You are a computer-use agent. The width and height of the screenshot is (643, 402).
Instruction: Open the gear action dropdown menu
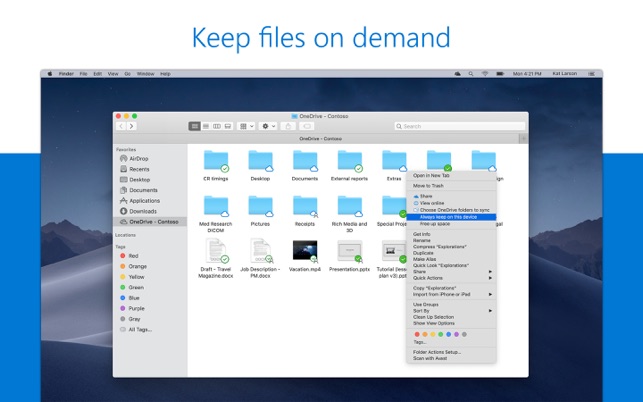point(268,126)
